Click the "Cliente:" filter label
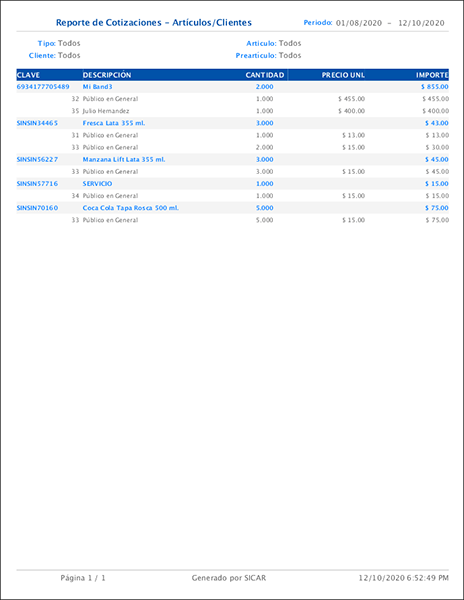Image resolution: width=464 pixels, height=600 pixels. (42, 55)
